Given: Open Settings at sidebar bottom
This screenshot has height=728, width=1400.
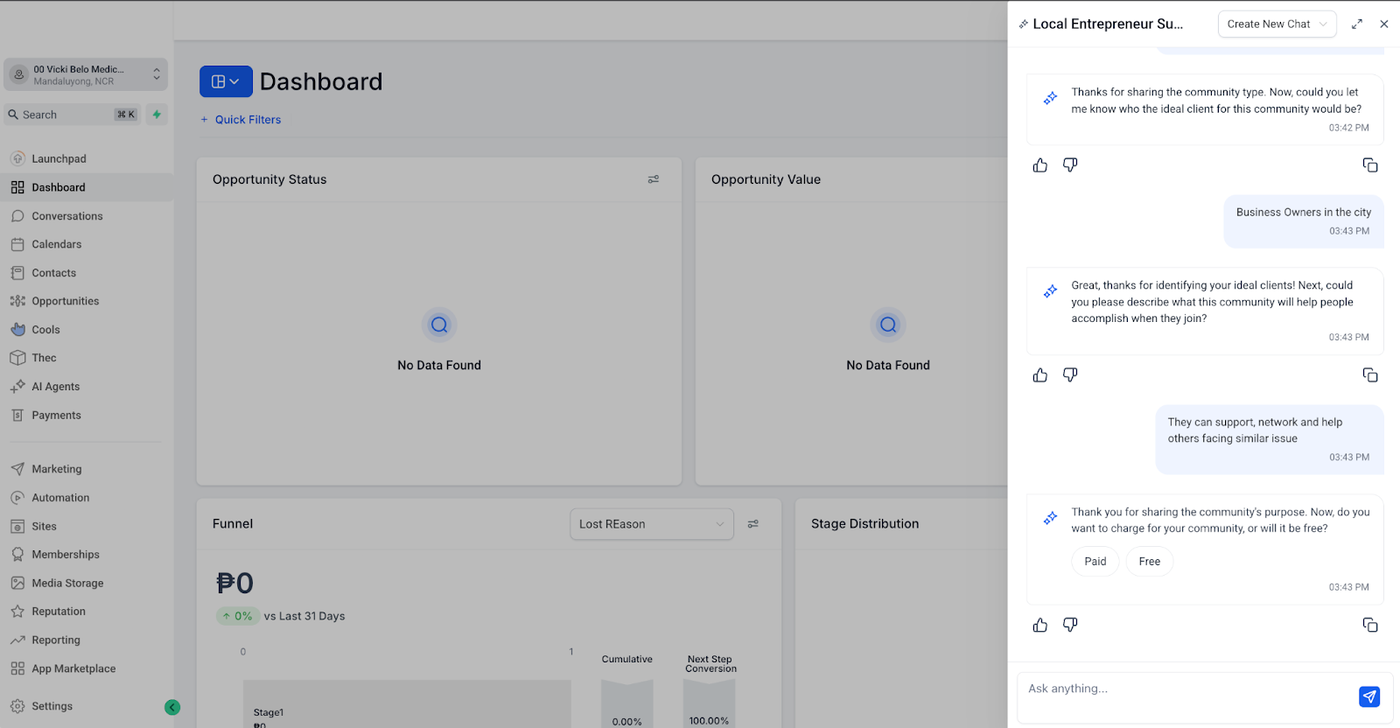Looking at the screenshot, I should (x=52, y=706).
